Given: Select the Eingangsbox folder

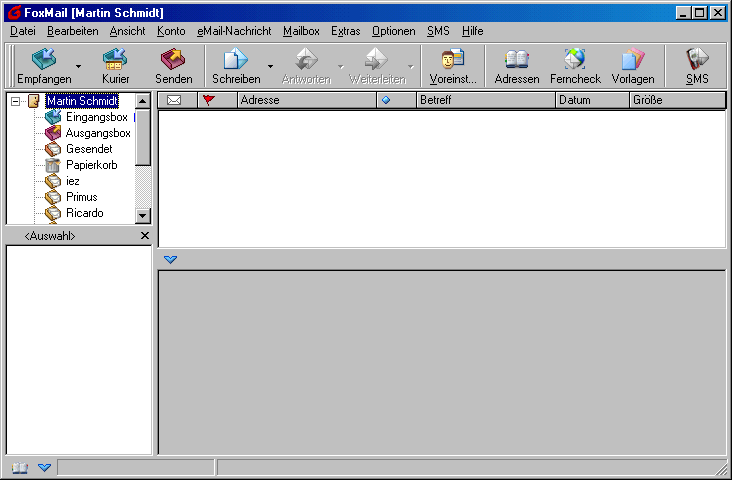Looking at the screenshot, I should pos(97,117).
